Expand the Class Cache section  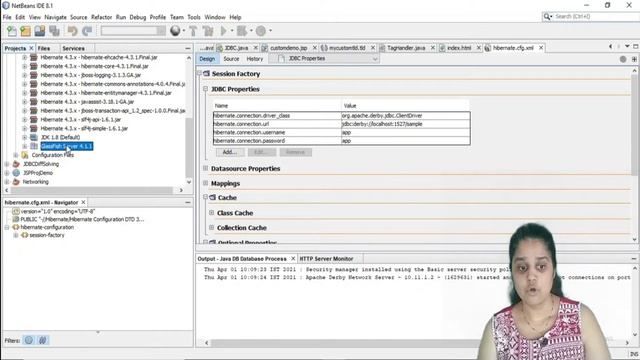(211, 213)
